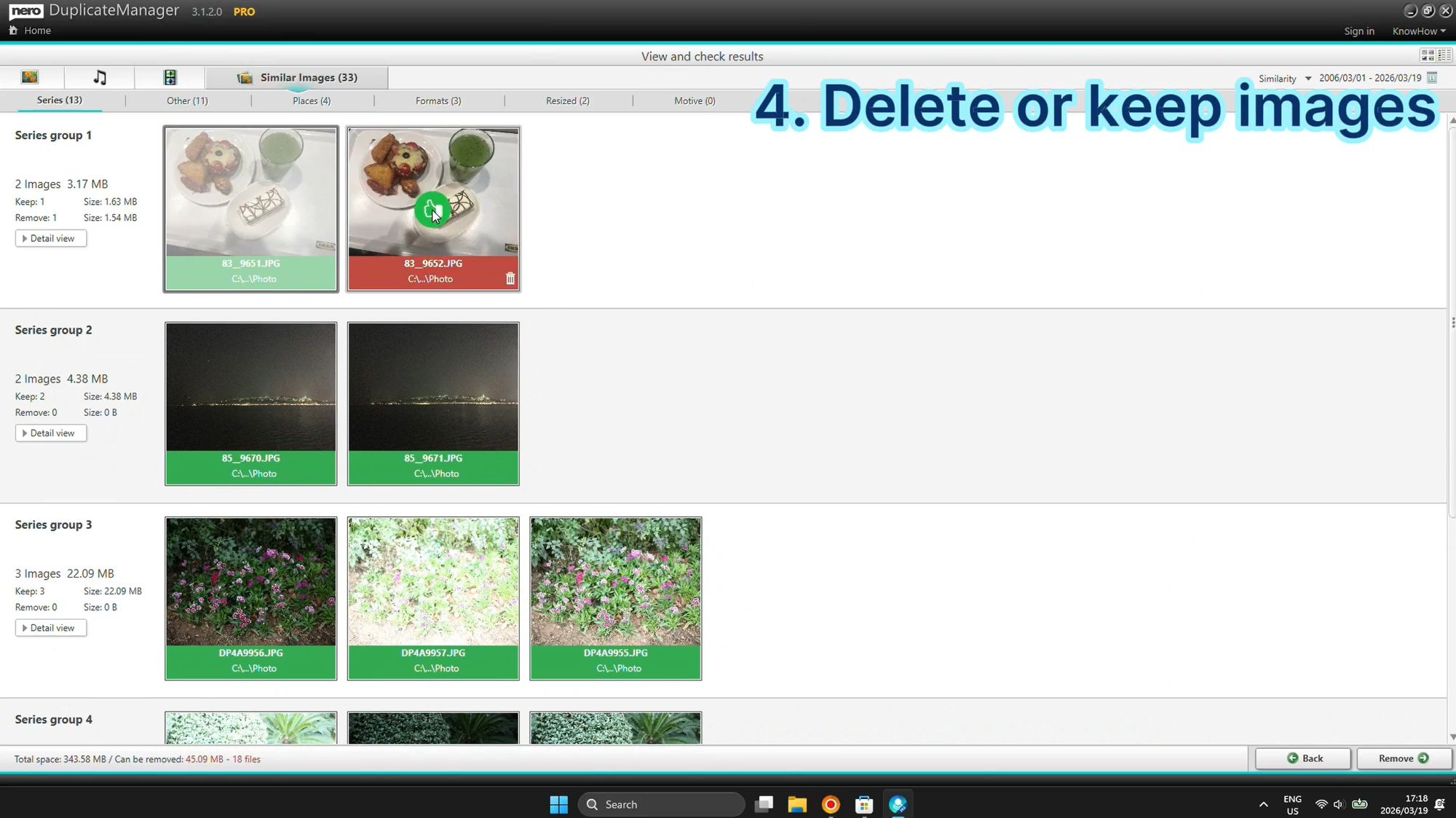Click the Remove button
This screenshot has height=818, width=1456.
click(1401, 758)
